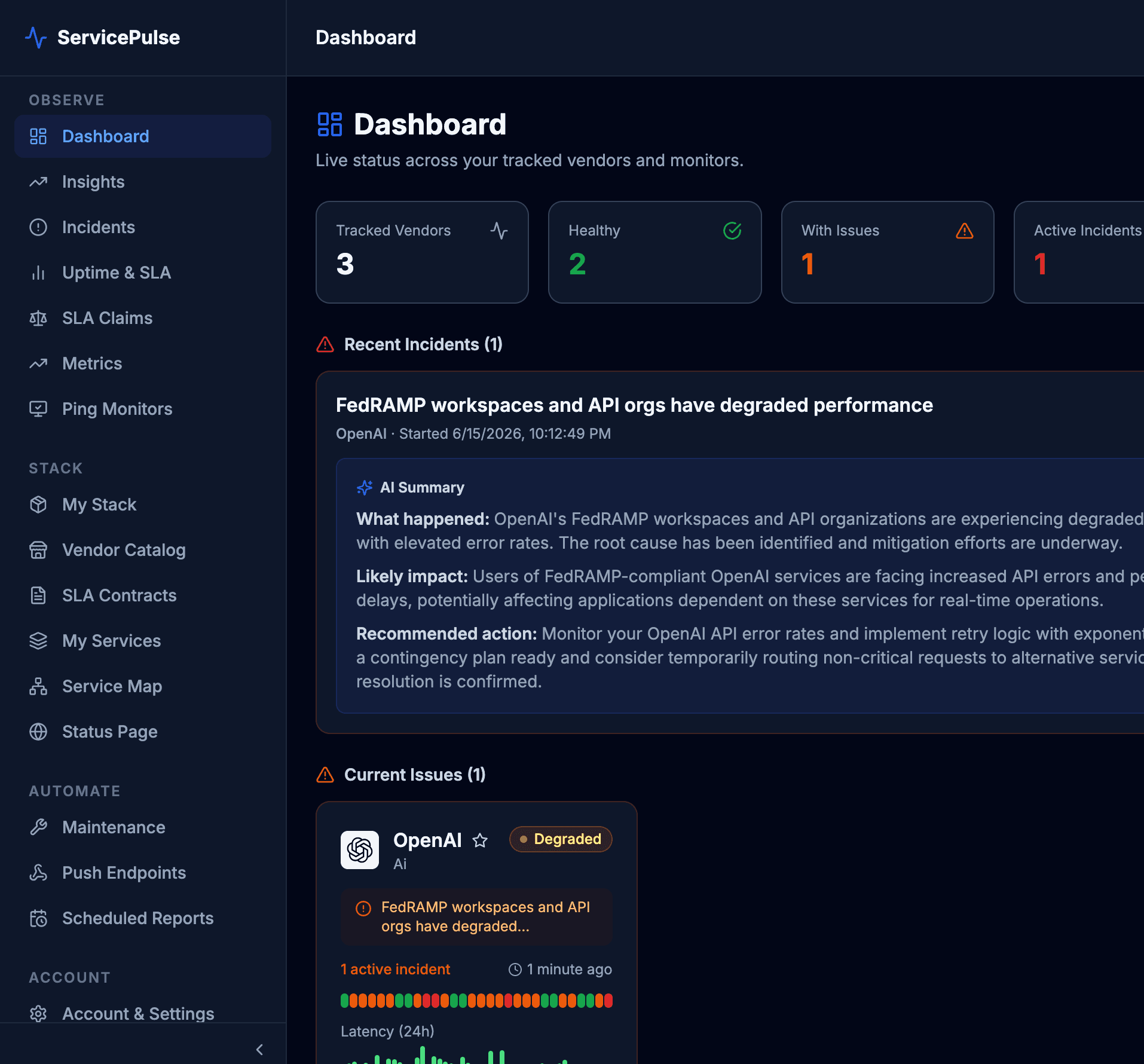Click the SLA Contracts document icon

38,595
